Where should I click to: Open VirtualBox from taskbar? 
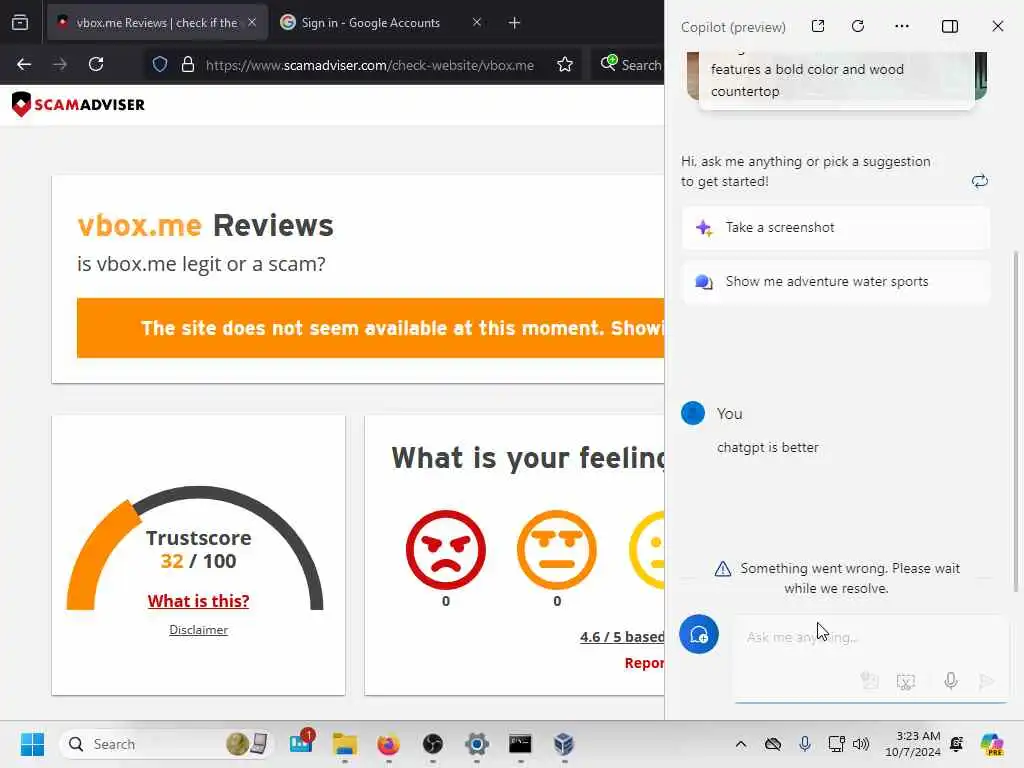point(564,744)
